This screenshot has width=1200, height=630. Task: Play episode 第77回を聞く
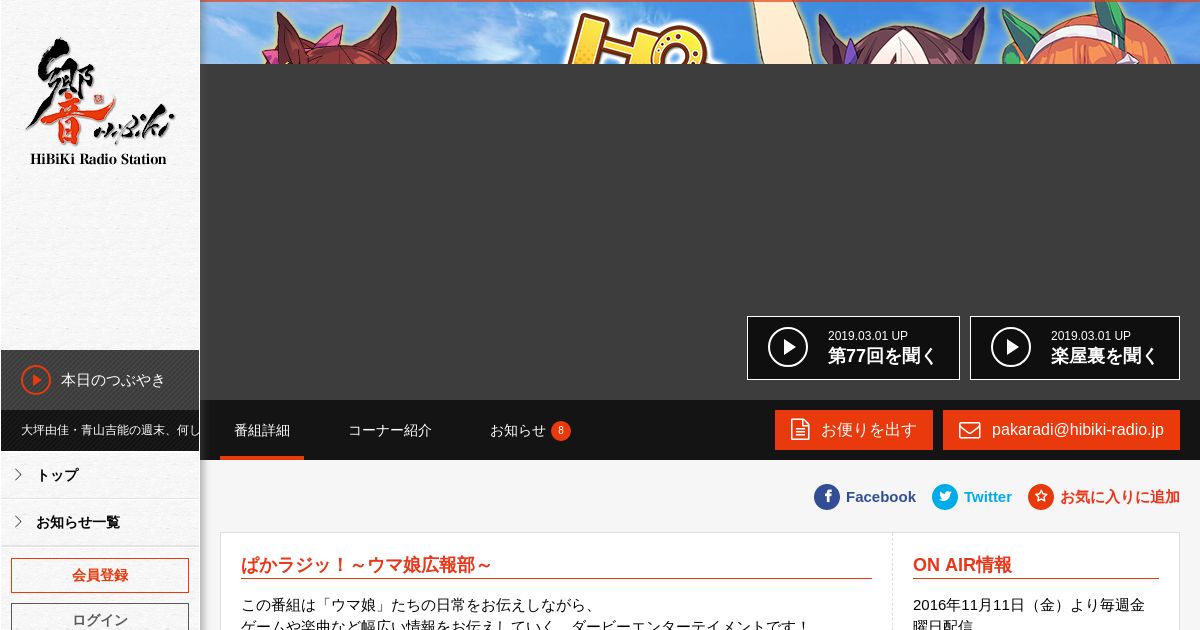[853, 348]
